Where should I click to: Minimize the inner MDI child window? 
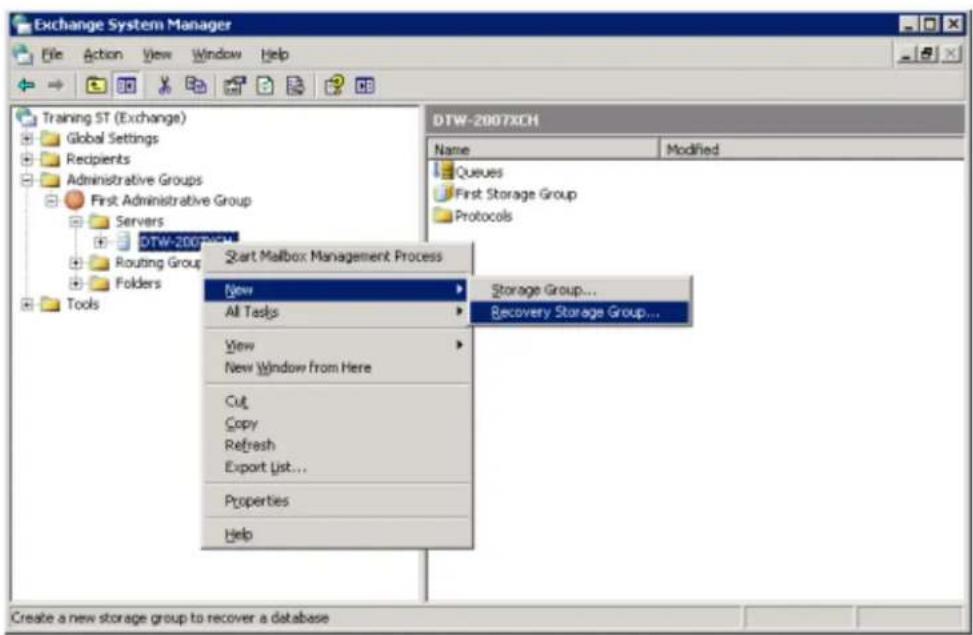click(908, 55)
